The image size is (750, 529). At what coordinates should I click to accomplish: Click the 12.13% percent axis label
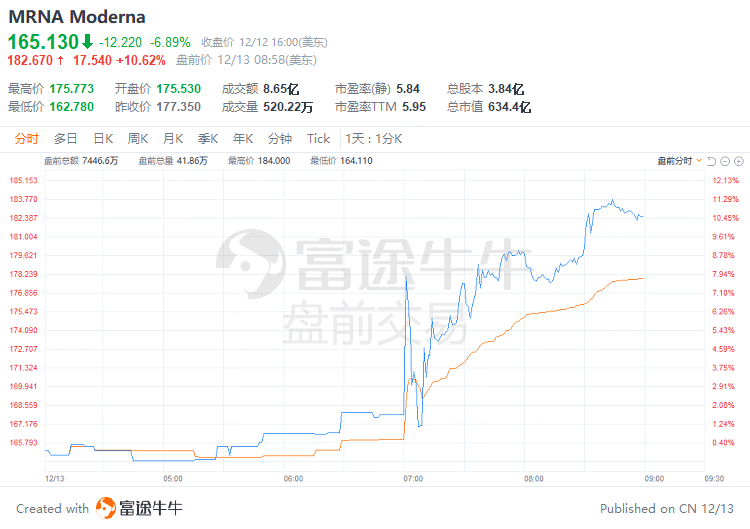click(x=726, y=180)
